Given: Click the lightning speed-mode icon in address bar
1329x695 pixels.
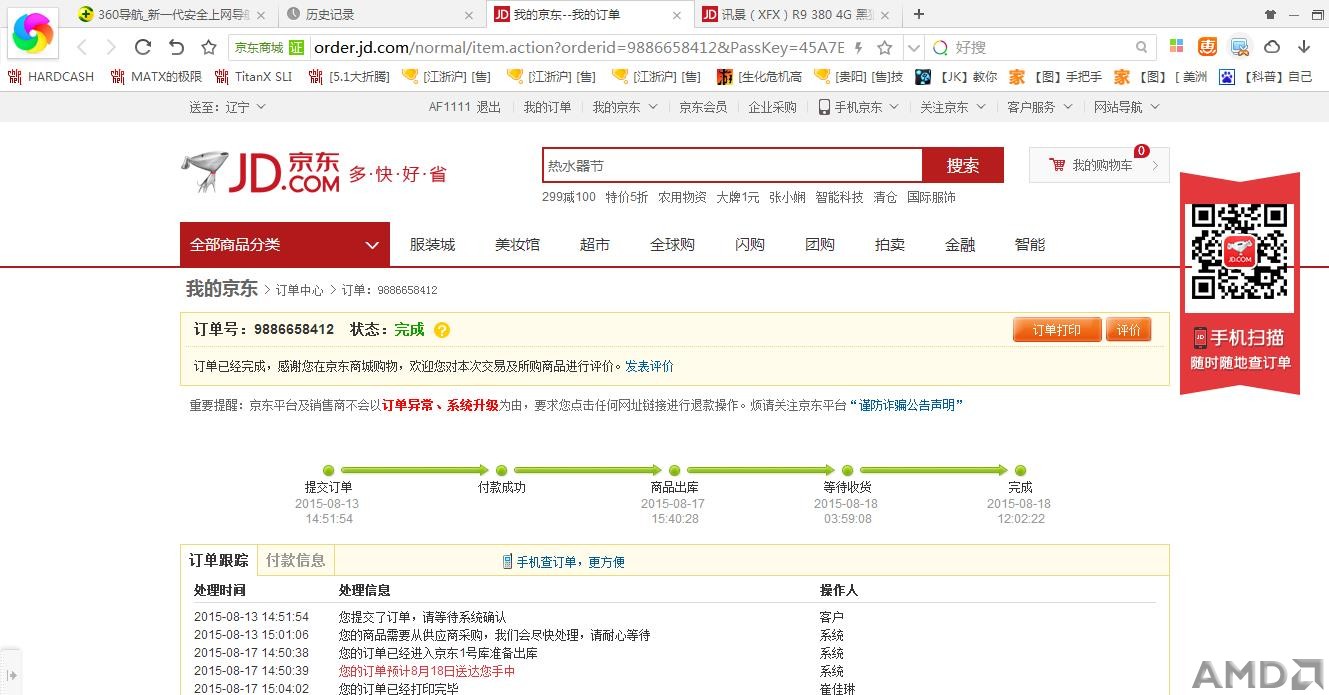Looking at the screenshot, I should pos(859,47).
